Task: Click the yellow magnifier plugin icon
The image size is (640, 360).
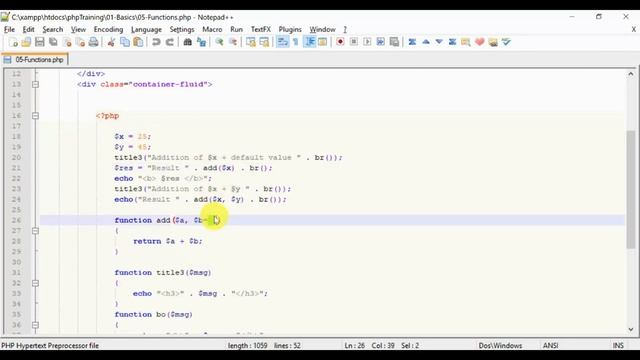Action: coord(466,42)
